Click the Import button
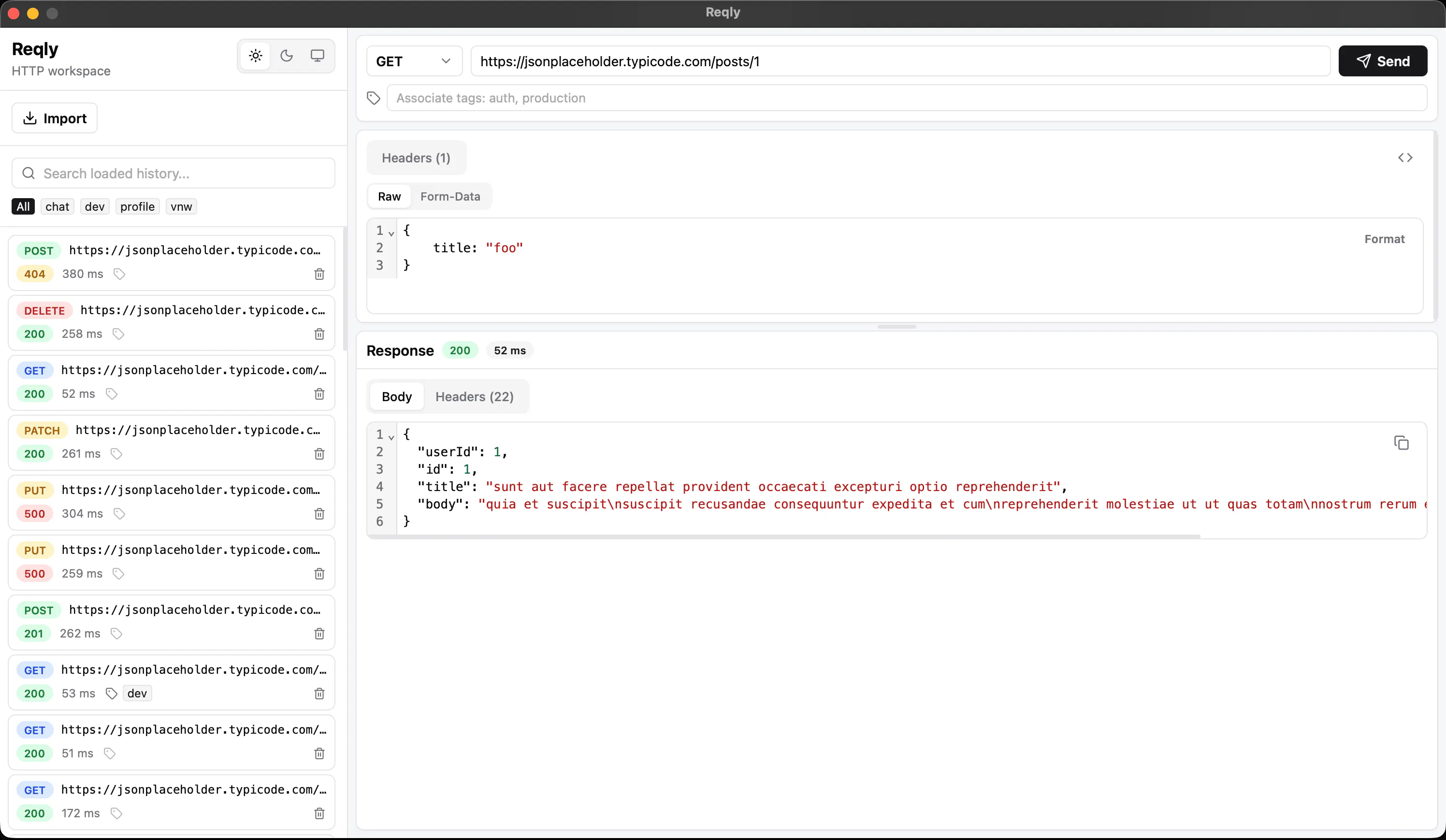The height and width of the screenshot is (840, 1446). pyautogui.click(x=55, y=118)
